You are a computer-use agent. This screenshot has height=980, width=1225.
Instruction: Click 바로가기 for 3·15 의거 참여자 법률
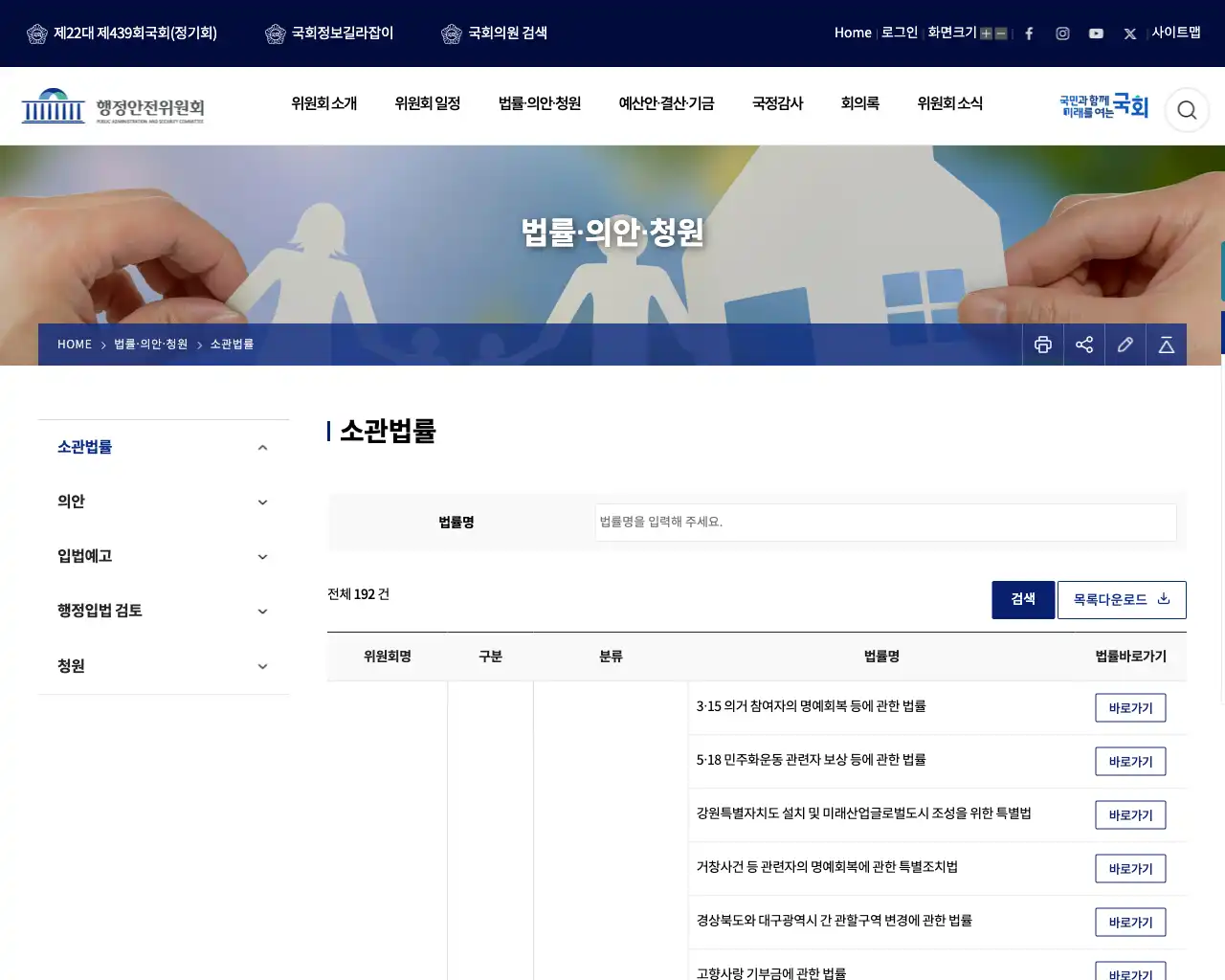point(1130,708)
